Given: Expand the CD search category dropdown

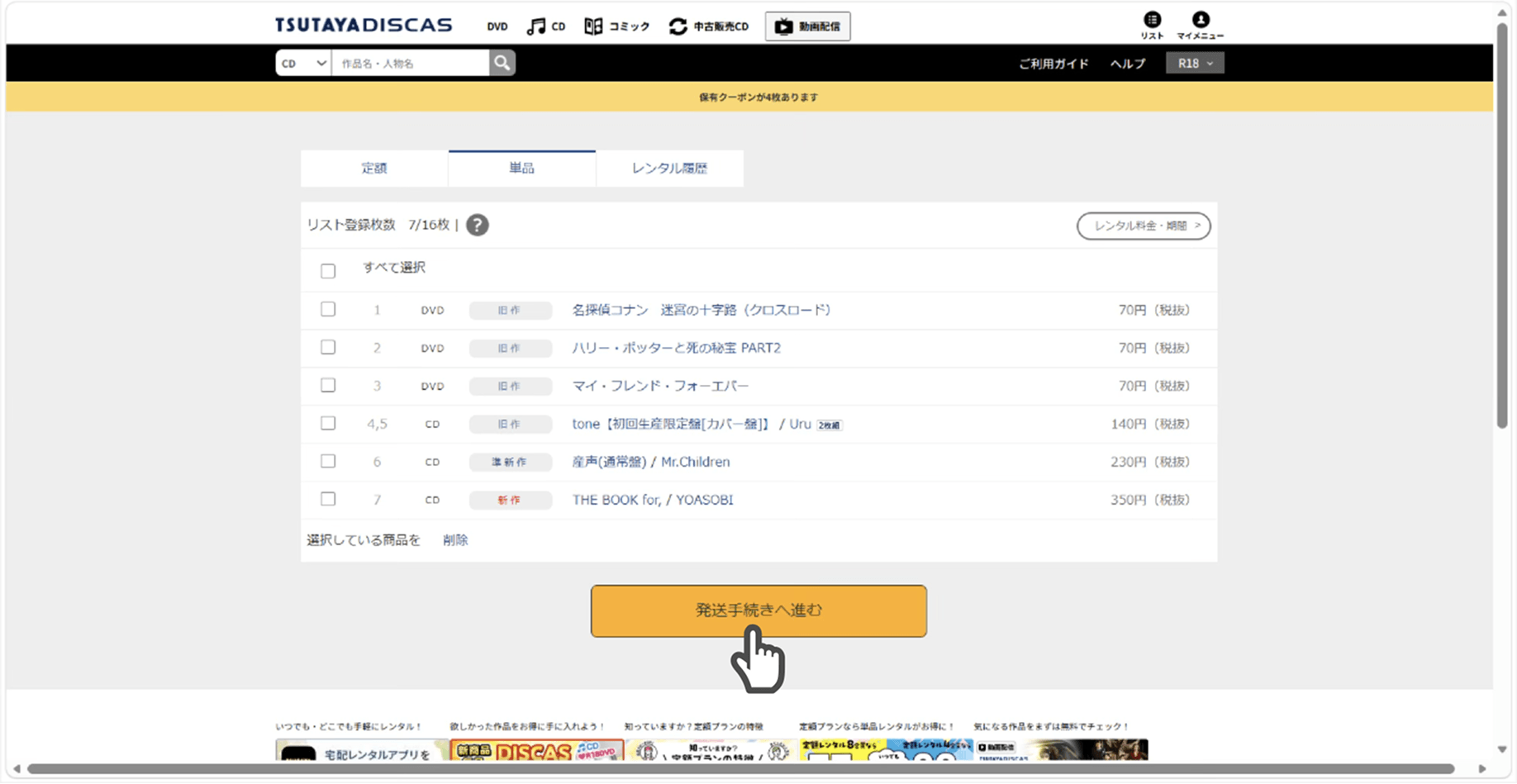Looking at the screenshot, I should click(x=303, y=63).
